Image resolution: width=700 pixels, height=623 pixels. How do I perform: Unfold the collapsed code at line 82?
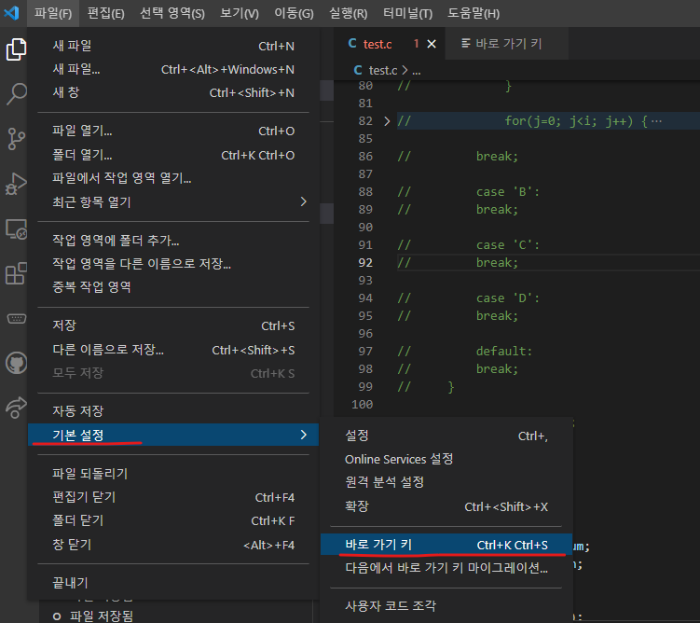click(387, 121)
